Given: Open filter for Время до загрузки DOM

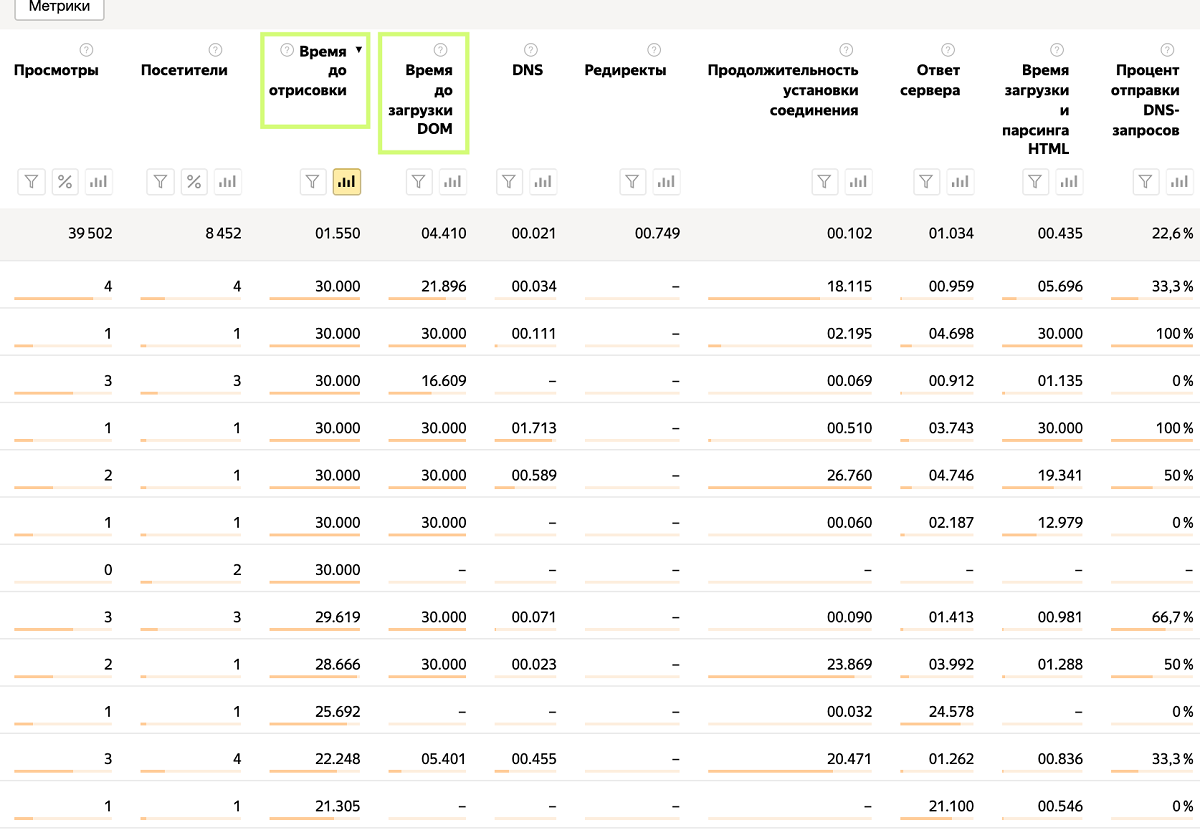Looking at the screenshot, I should 420,181.
